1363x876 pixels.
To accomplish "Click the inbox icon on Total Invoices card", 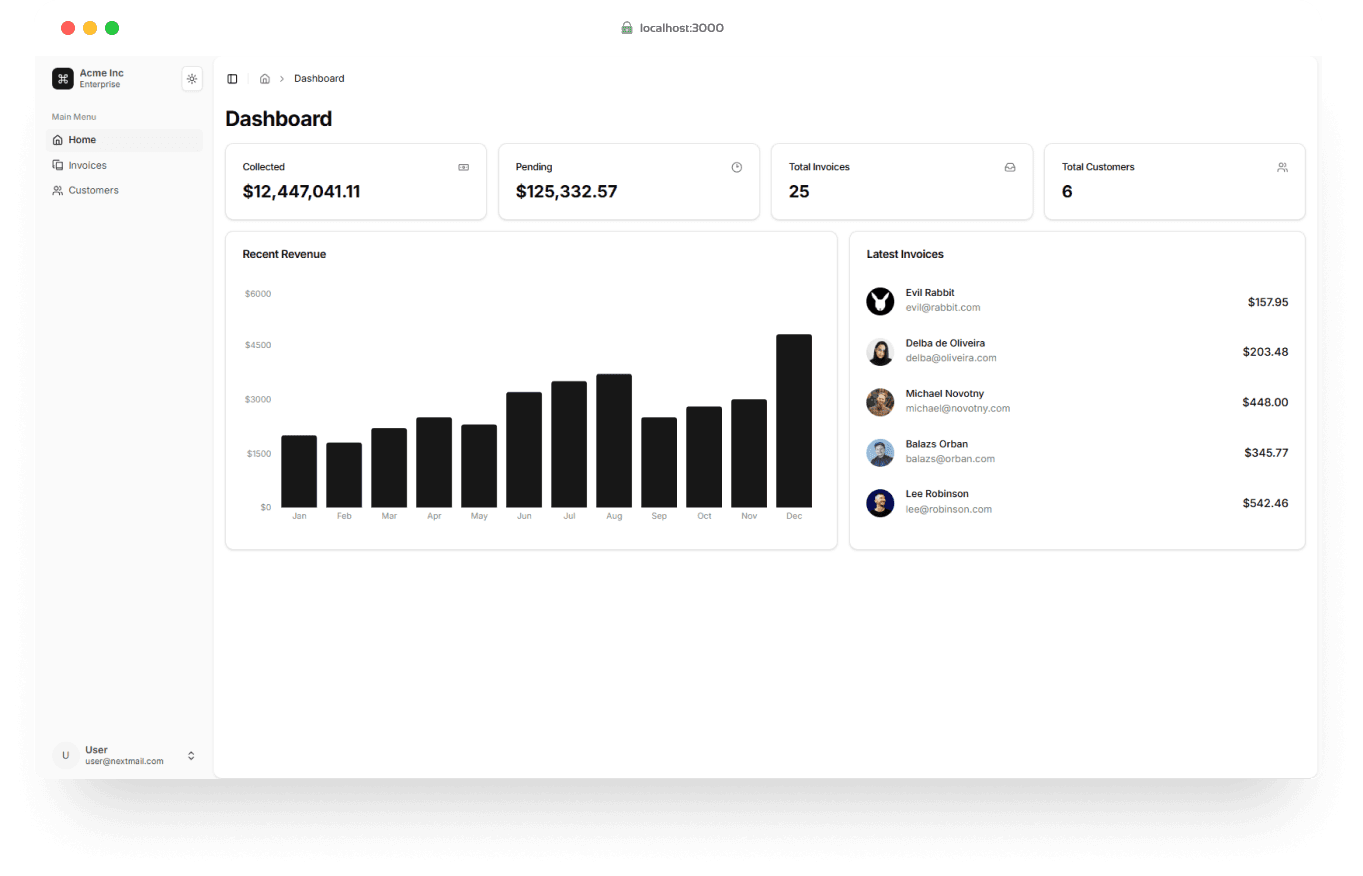I will pos(1009,167).
